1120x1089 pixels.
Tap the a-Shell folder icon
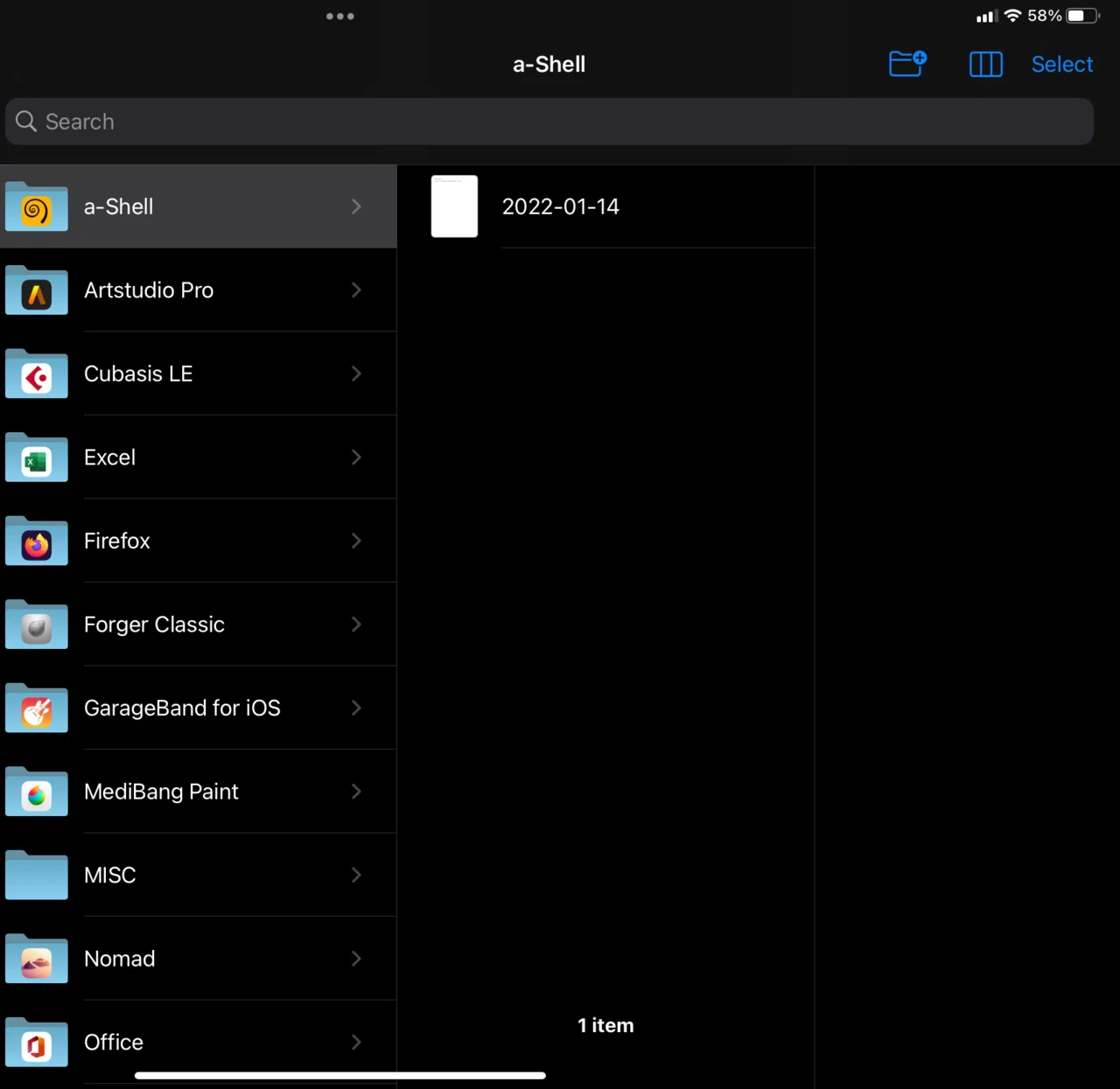click(x=37, y=206)
